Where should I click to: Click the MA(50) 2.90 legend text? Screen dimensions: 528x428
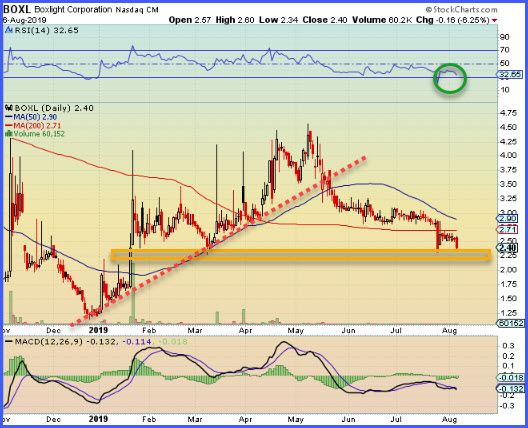[x=35, y=117]
